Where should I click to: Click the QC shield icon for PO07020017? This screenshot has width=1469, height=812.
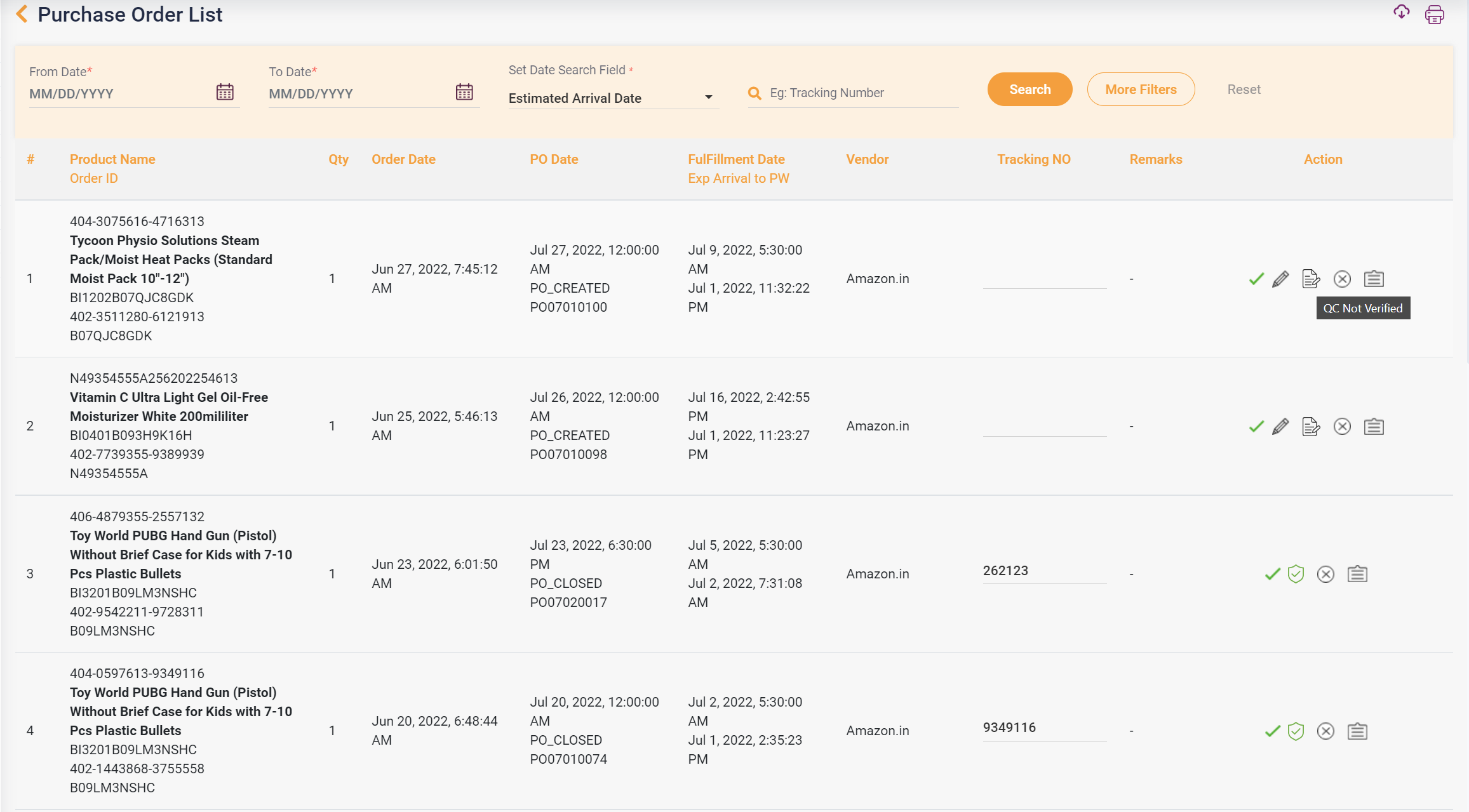(x=1296, y=574)
